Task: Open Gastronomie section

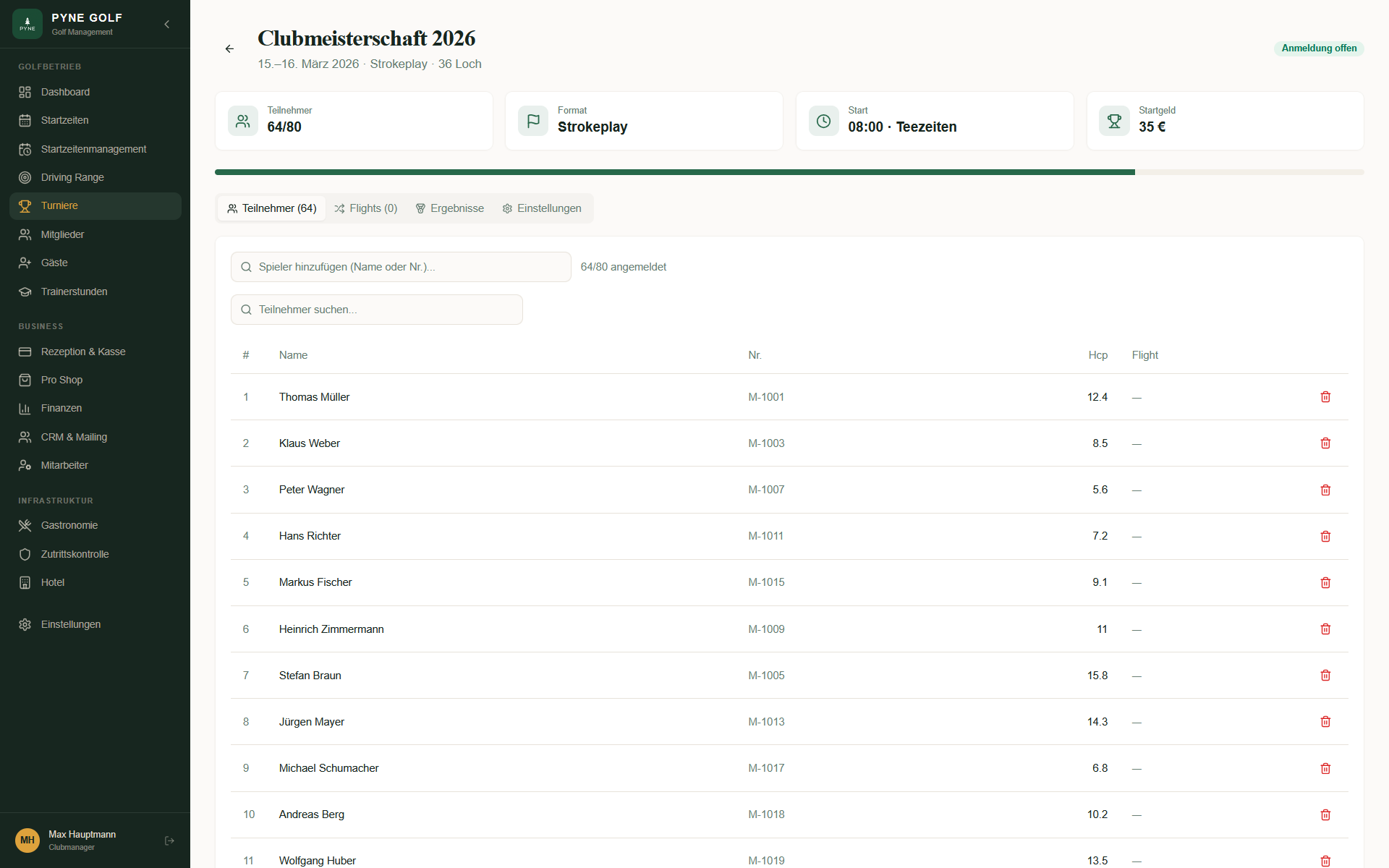Action: (x=69, y=525)
